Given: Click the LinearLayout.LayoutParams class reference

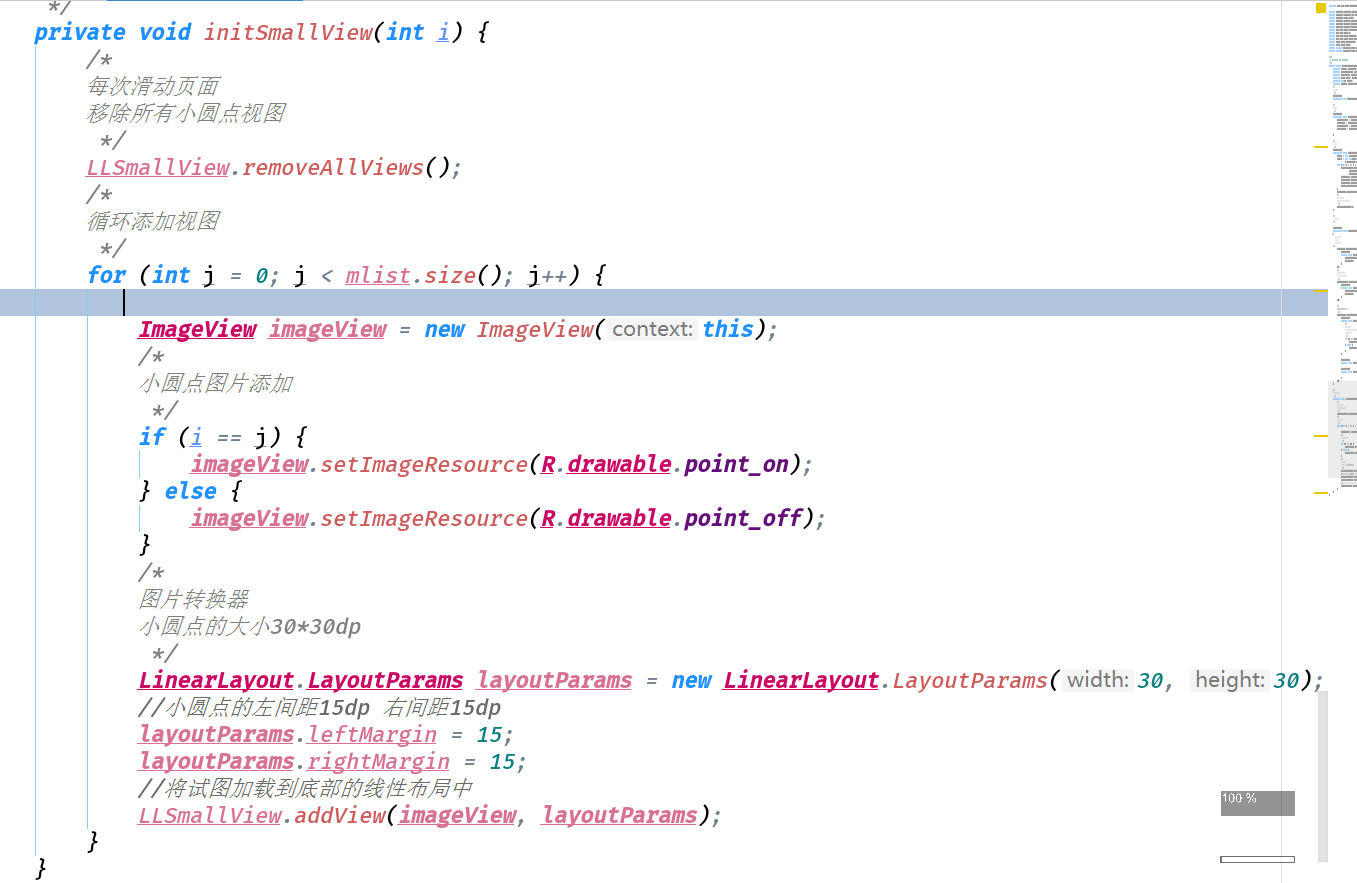Looking at the screenshot, I should 299,680.
